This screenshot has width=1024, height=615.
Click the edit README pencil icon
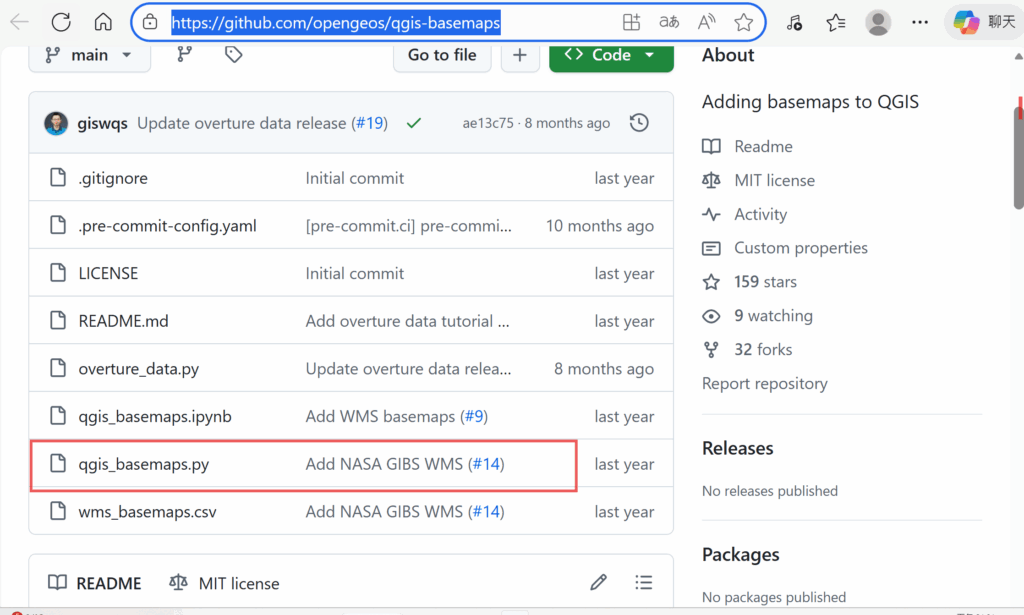(x=599, y=582)
